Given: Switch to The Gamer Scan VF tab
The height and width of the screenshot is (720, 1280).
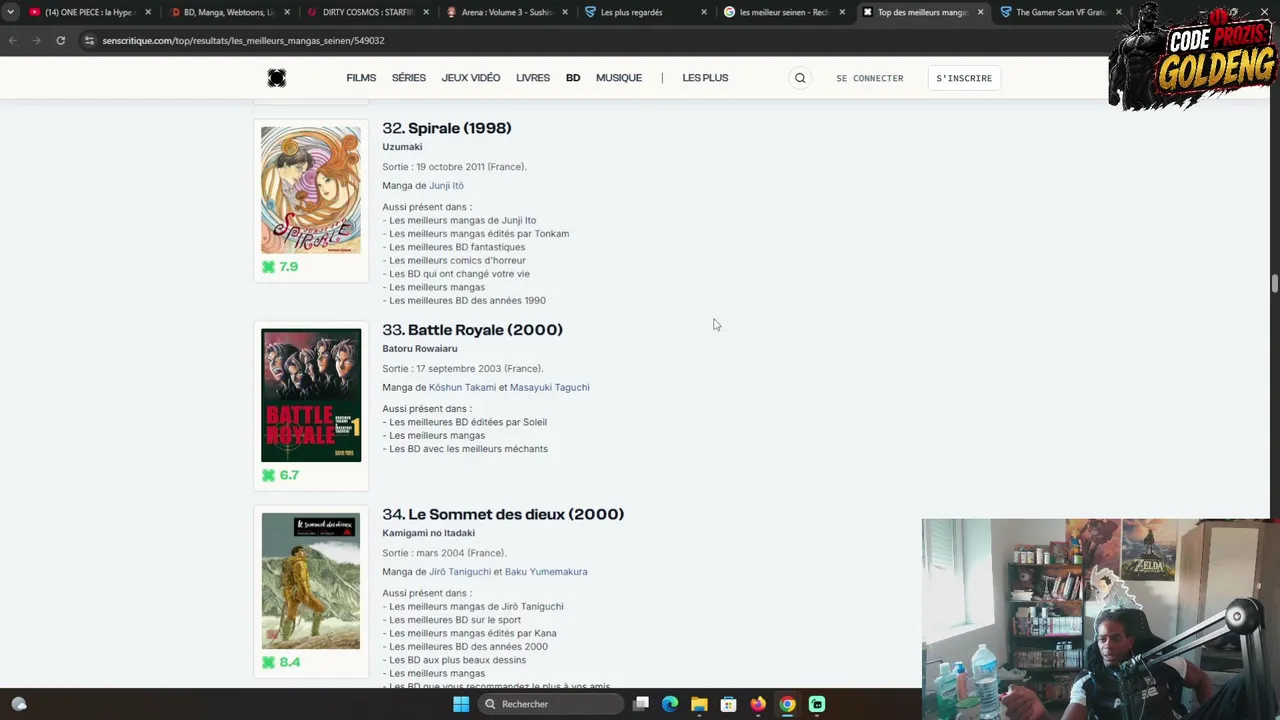Looking at the screenshot, I should pyautogui.click(x=1060, y=12).
